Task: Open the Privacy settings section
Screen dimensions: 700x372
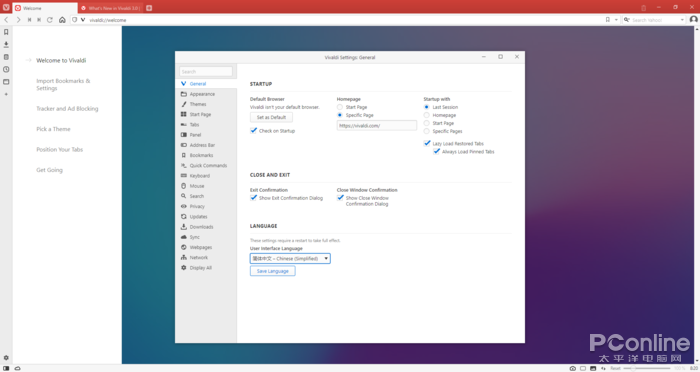Action: point(197,206)
